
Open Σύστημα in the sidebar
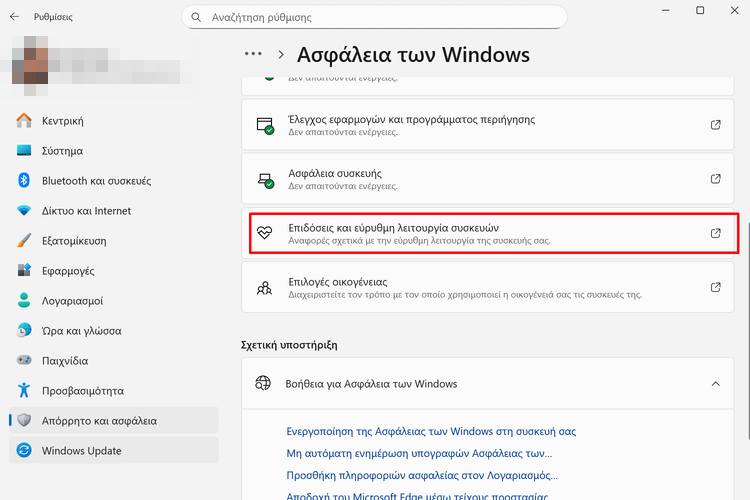tap(62, 151)
